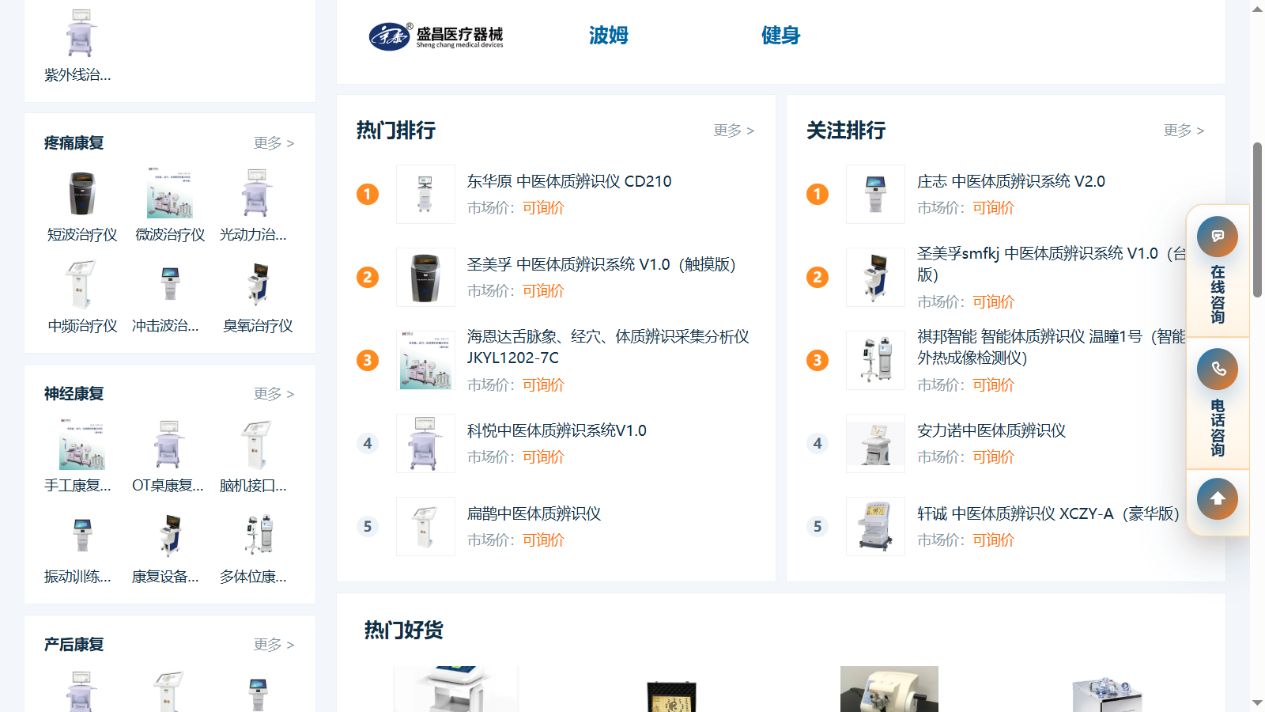Viewport: 1265px width, 712px height.
Task: Open 圣美孚 中医体质辨识系统 V1.0 触摸版
Action: click(x=601, y=264)
